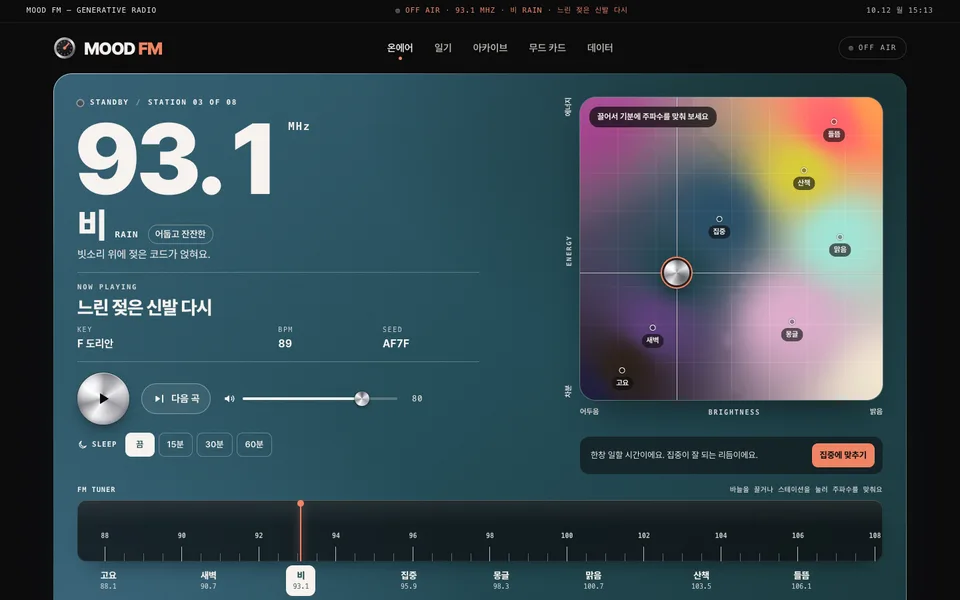Switch to the 데이터 tab
Image resolution: width=960 pixels, height=600 pixels.
[600, 48]
